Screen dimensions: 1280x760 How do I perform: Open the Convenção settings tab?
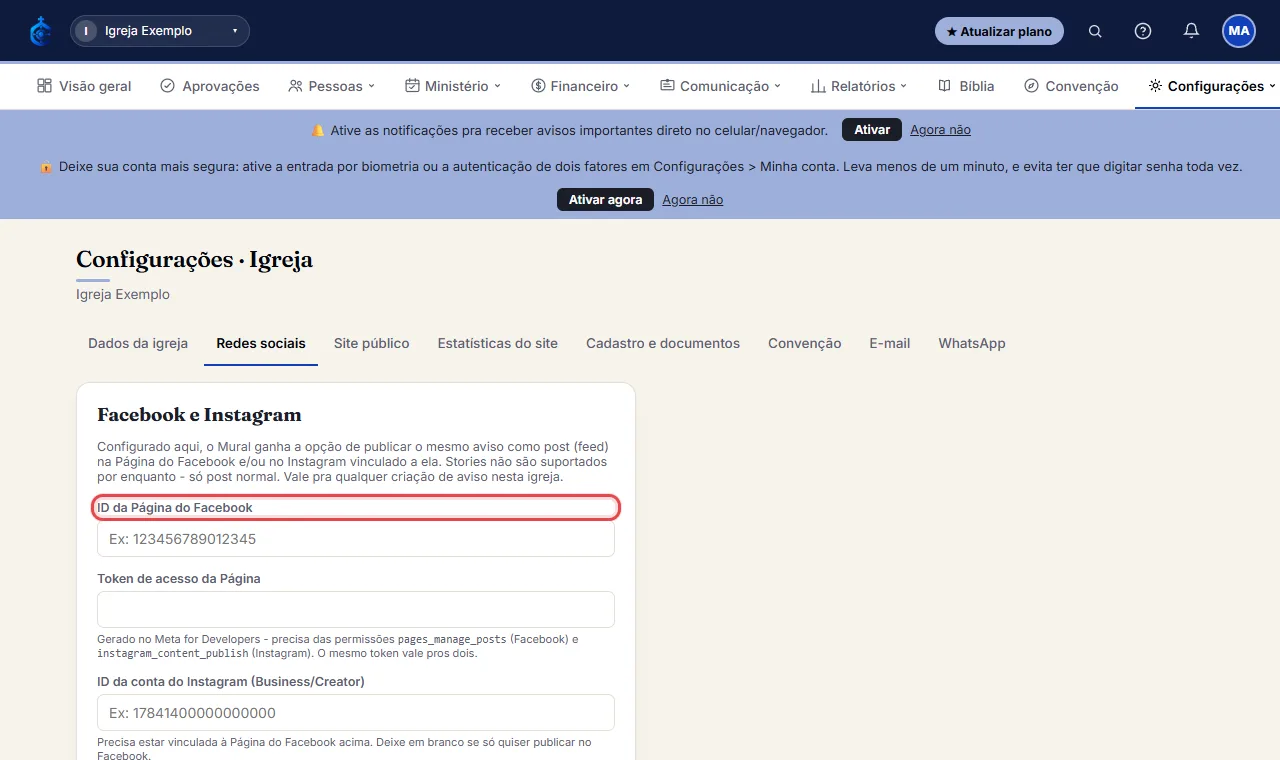click(805, 343)
